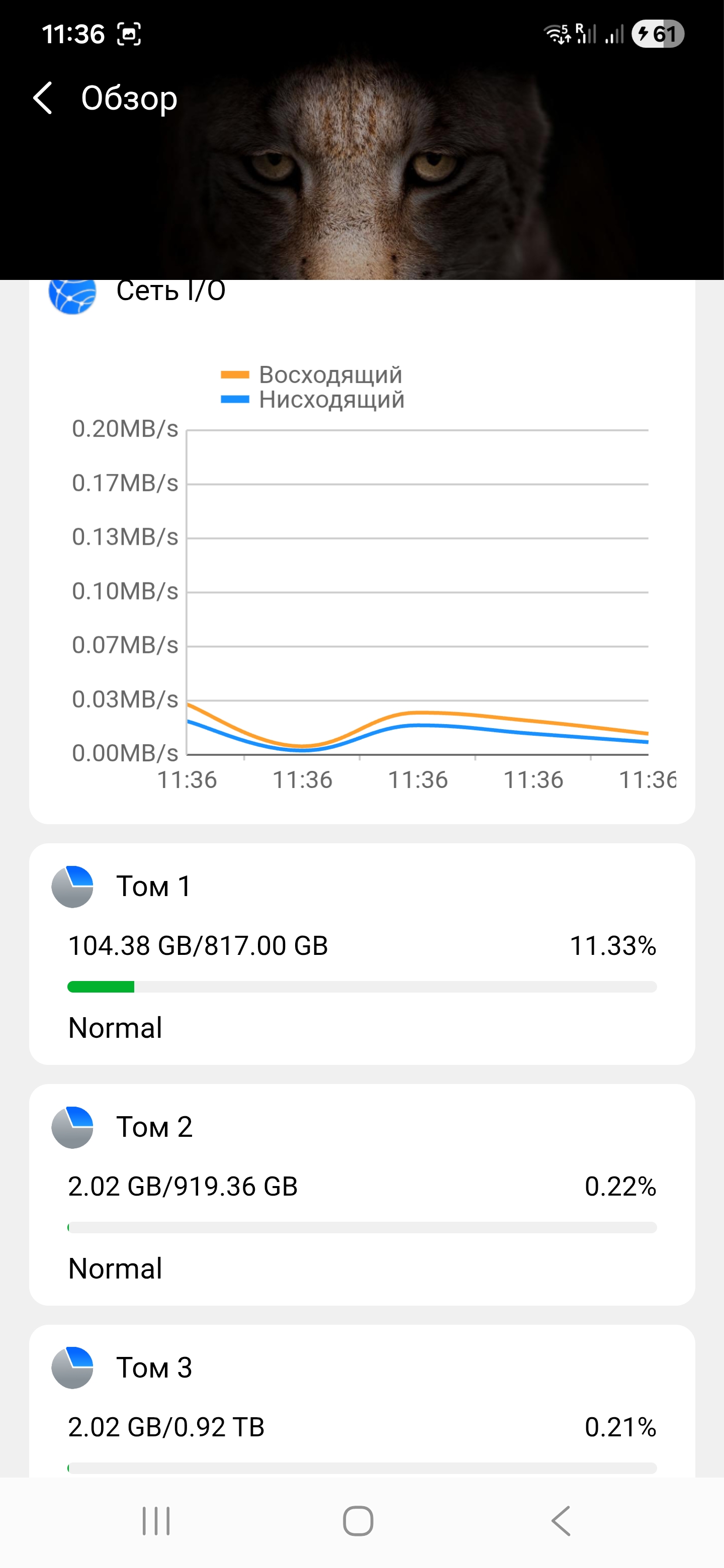Viewport: 724px width, 1568px height.
Task: Tap the Том 2 usage progress bar
Action: (x=361, y=1227)
